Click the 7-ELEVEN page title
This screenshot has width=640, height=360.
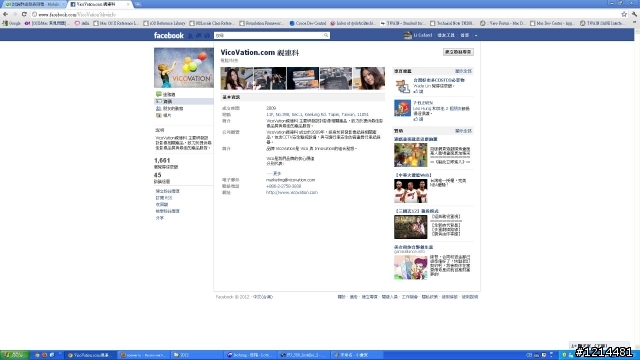(423, 103)
